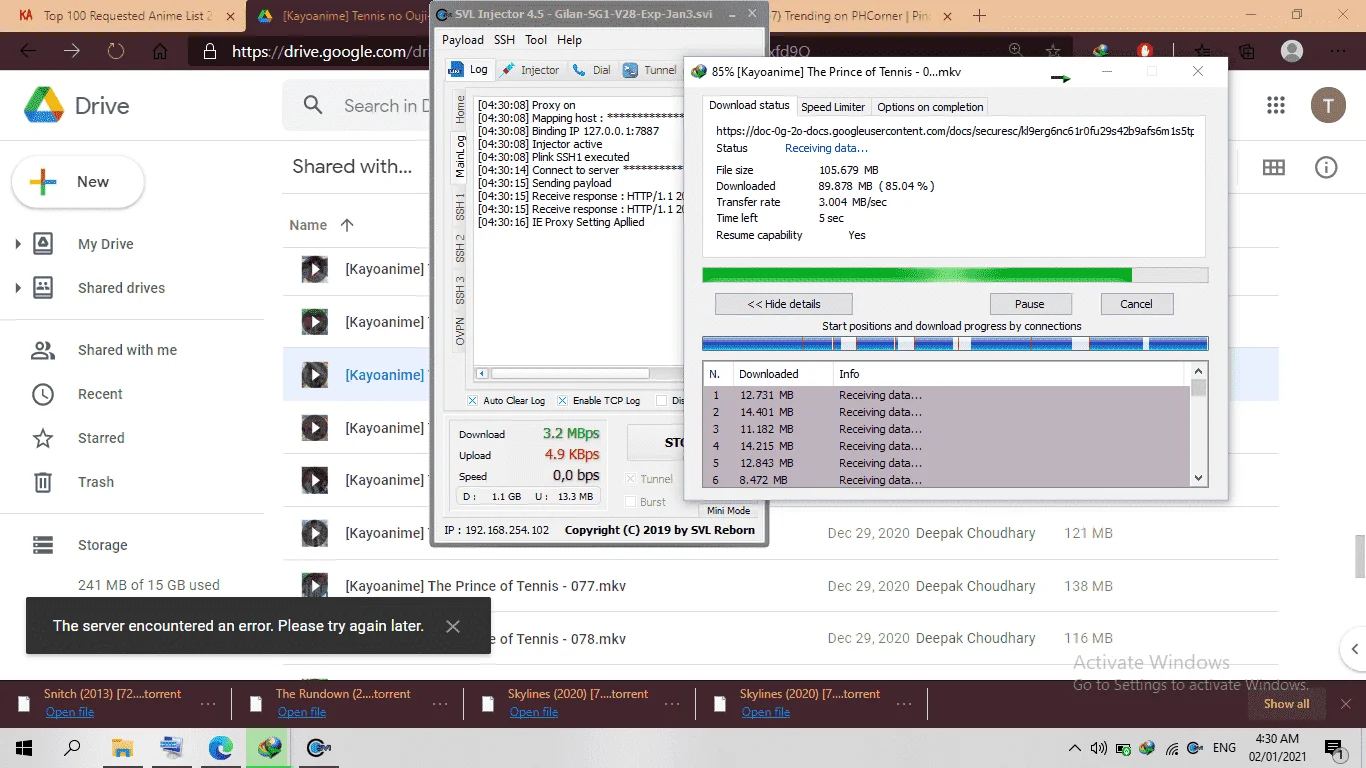Click the Drive search magnifier icon
This screenshot has height=768, width=1366.
(313, 105)
